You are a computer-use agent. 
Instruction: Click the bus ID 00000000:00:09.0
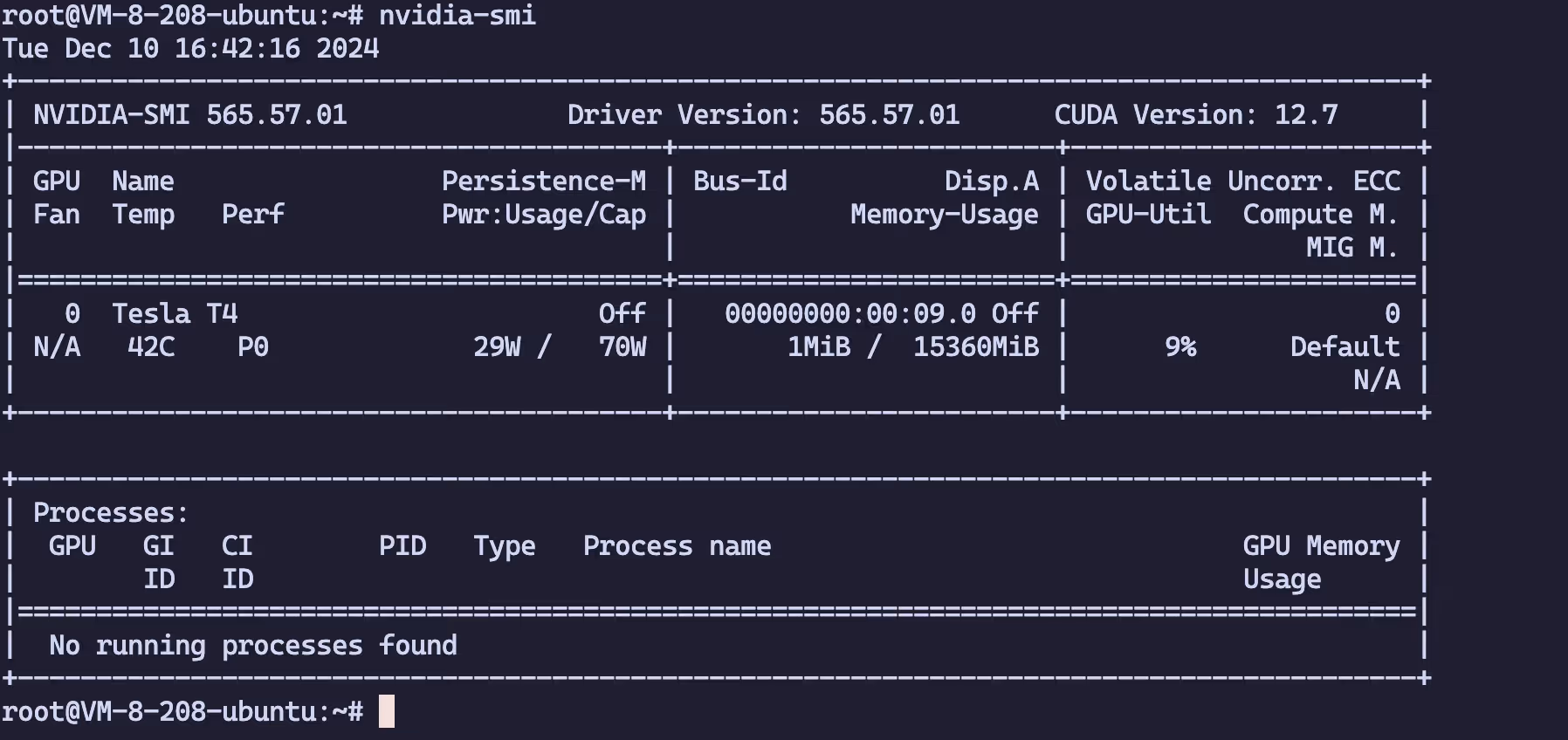point(849,313)
